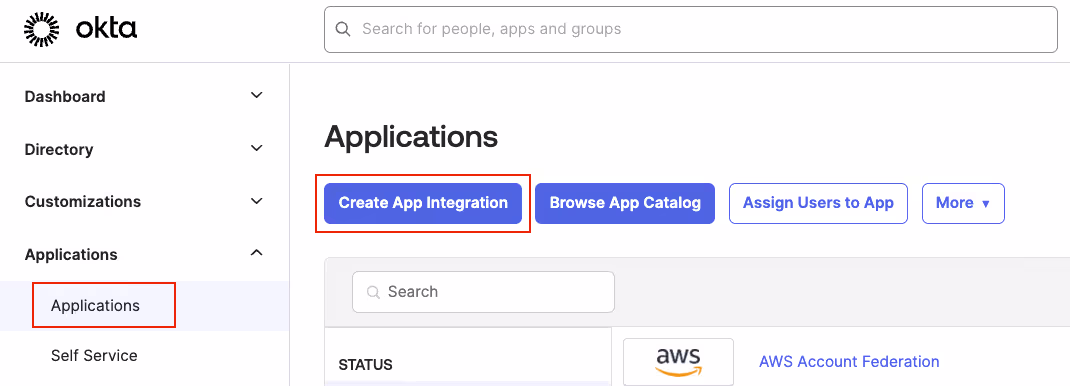The image size is (1070, 386).
Task: Click Assign Users to App button
Action: point(818,203)
